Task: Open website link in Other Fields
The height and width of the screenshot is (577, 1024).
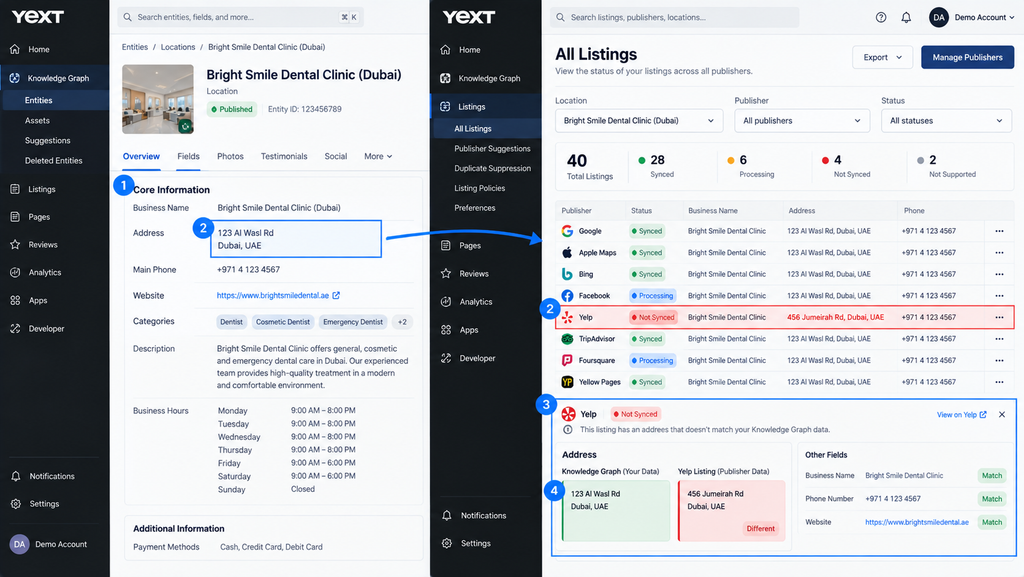Action: 917,522
